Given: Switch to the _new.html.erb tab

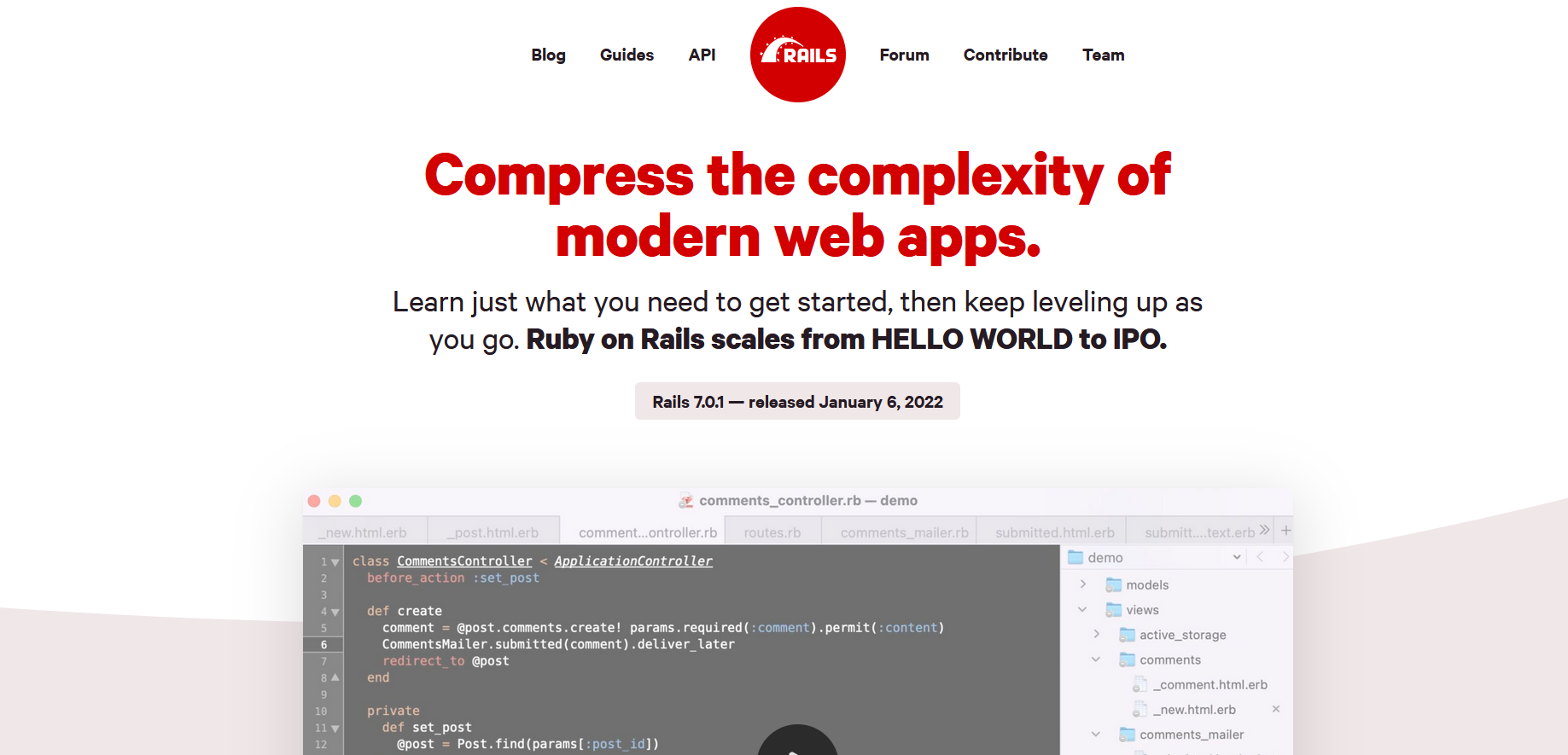Looking at the screenshot, I should [x=365, y=531].
